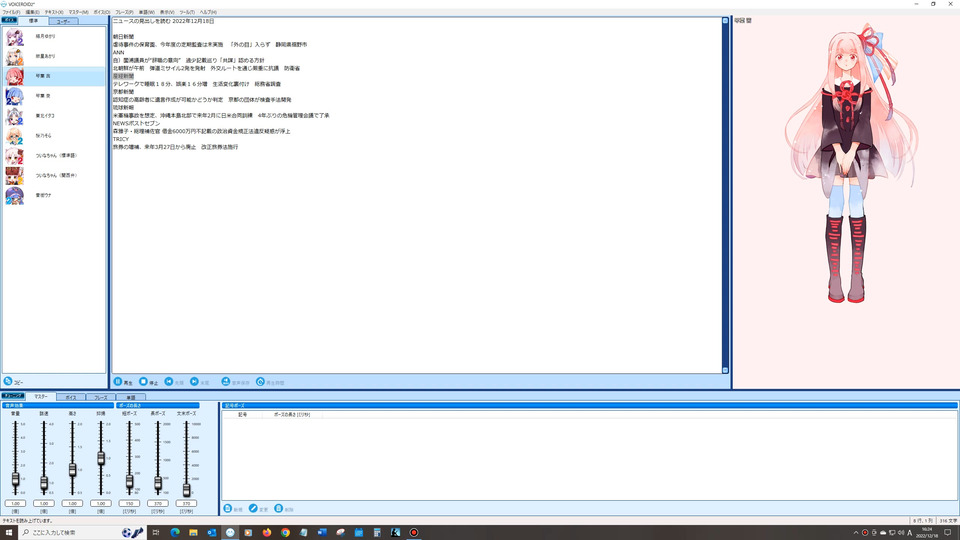The width and height of the screenshot is (960, 540).
Task: Click the 再生 play icon
Action: [118, 381]
